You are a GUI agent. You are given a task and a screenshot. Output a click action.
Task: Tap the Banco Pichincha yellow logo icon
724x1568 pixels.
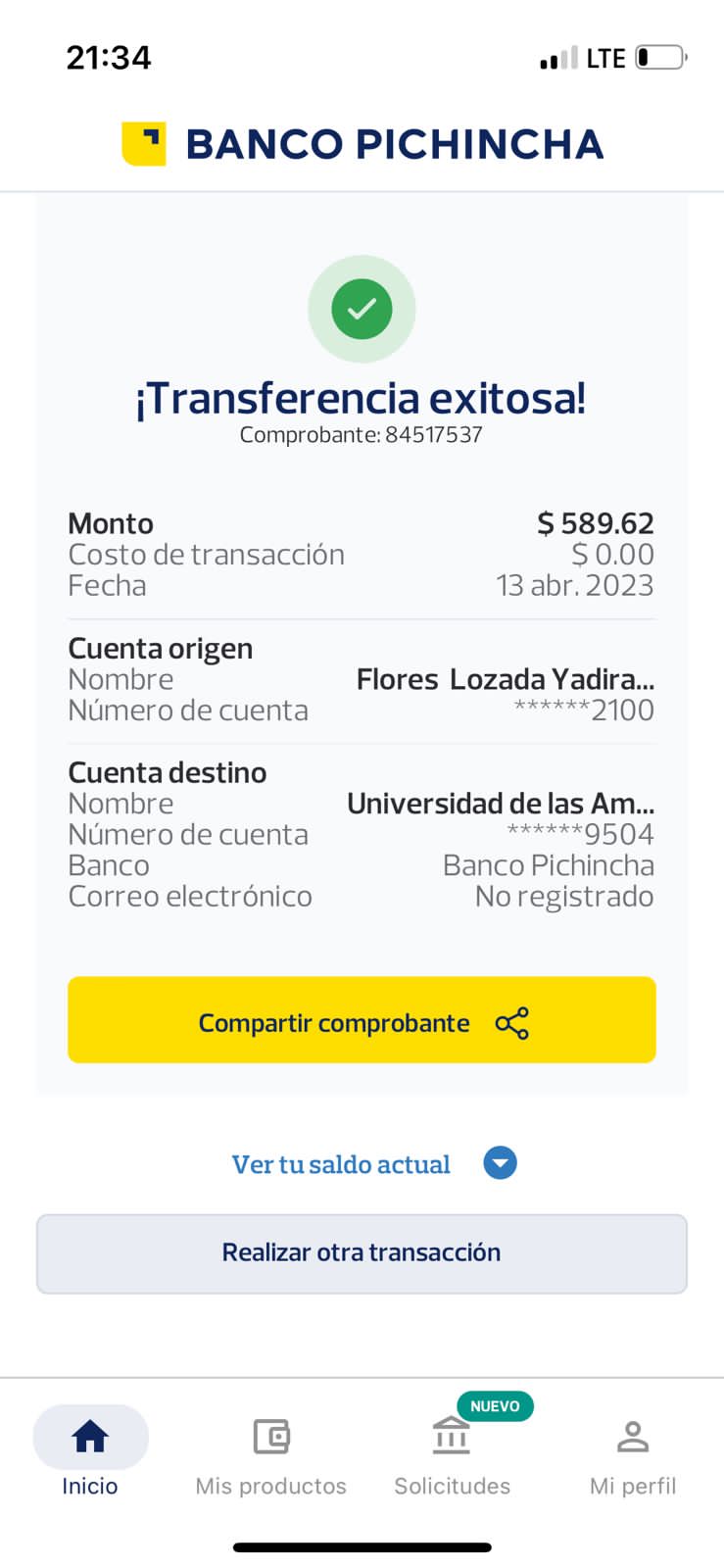(x=143, y=144)
